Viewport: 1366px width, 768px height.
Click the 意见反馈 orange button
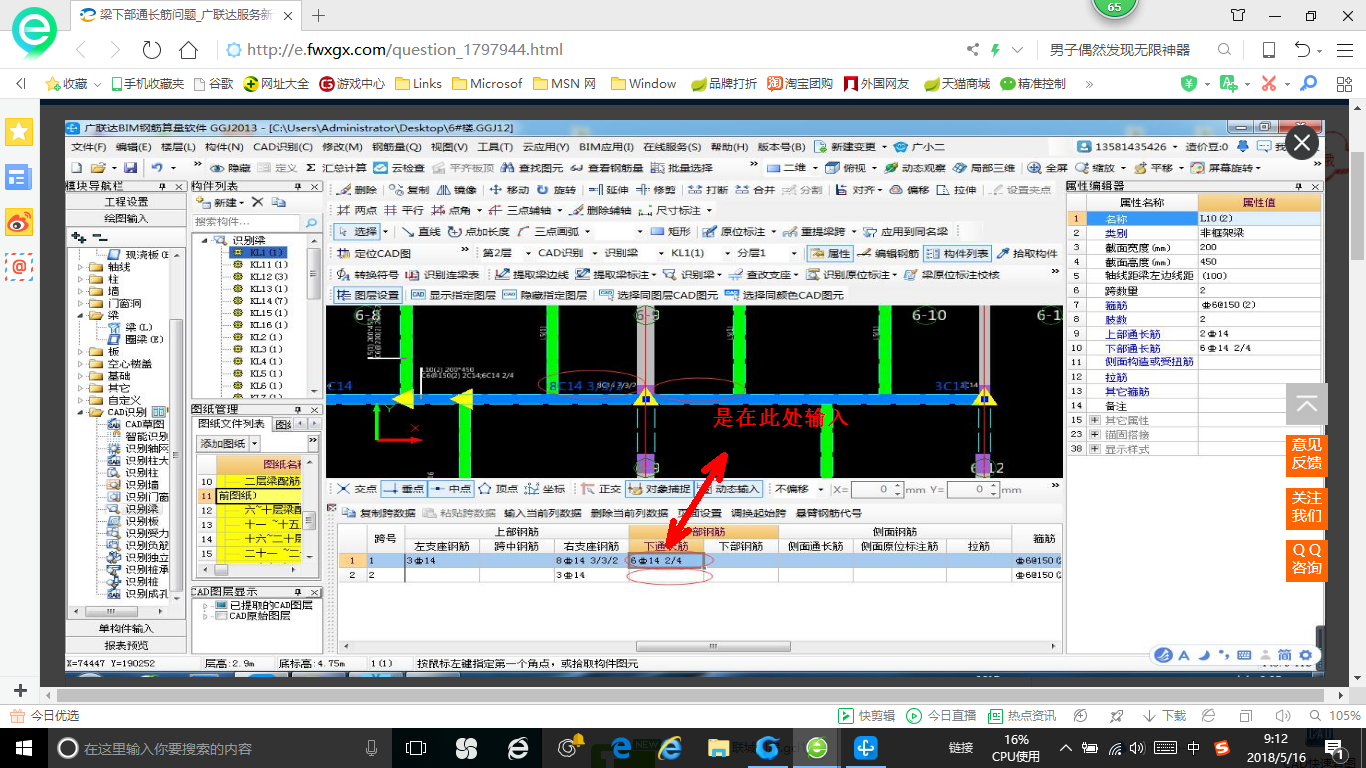[x=1306, y=454]
